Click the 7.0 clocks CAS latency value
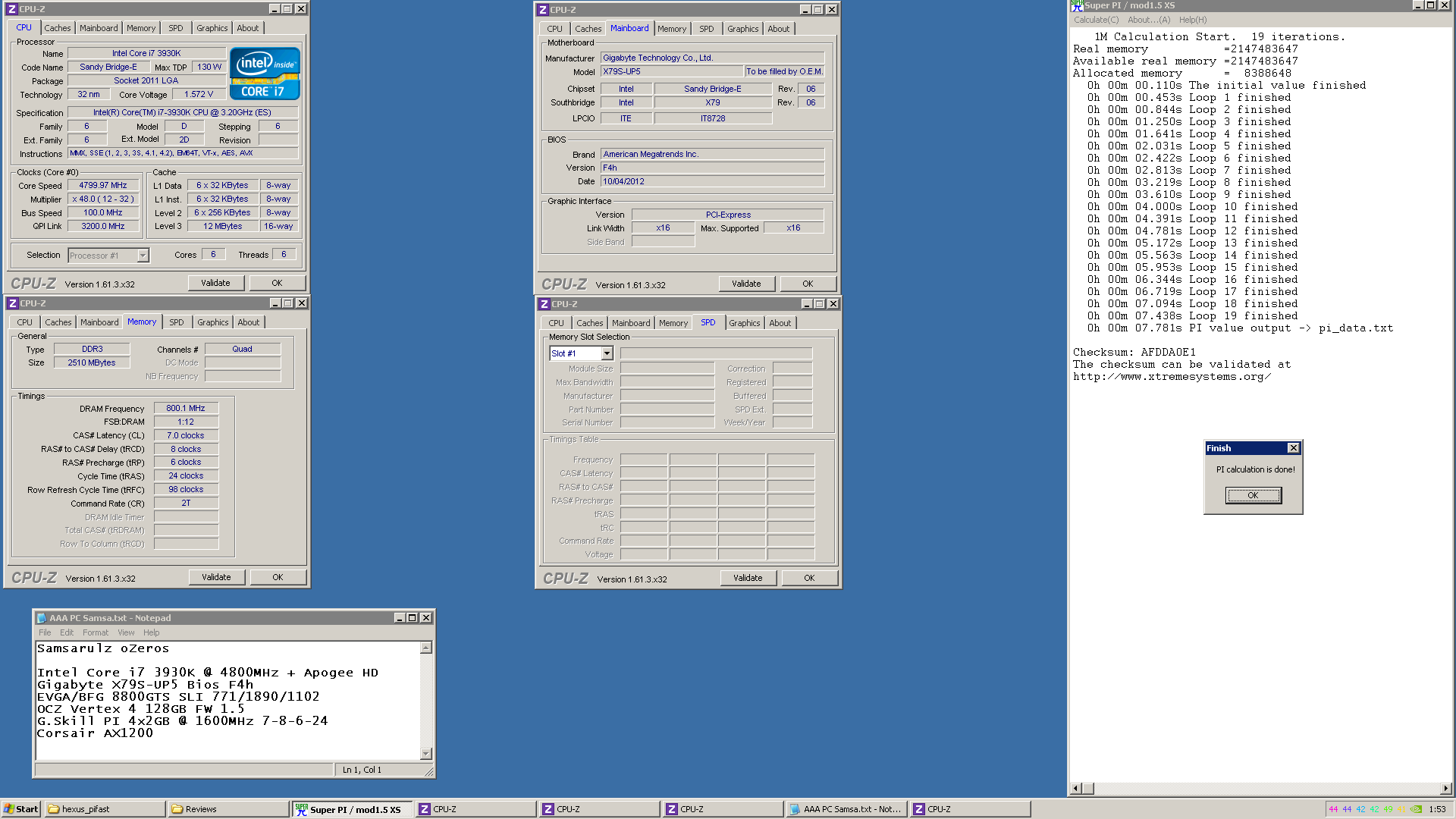Image resolution: width=1456 pixels, height=819 pixels. (186, 435)
